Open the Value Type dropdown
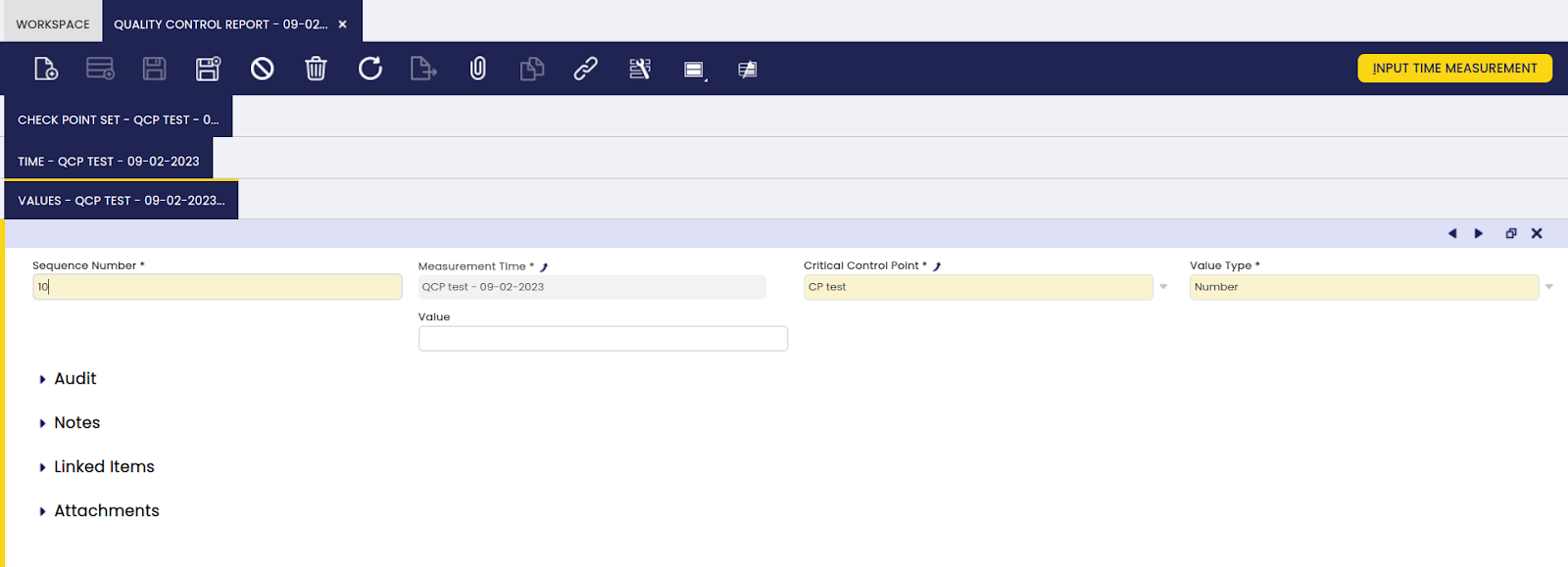Image resolution: width=1568 pixels, height=567 pixels. click(x=1548, y=287)
